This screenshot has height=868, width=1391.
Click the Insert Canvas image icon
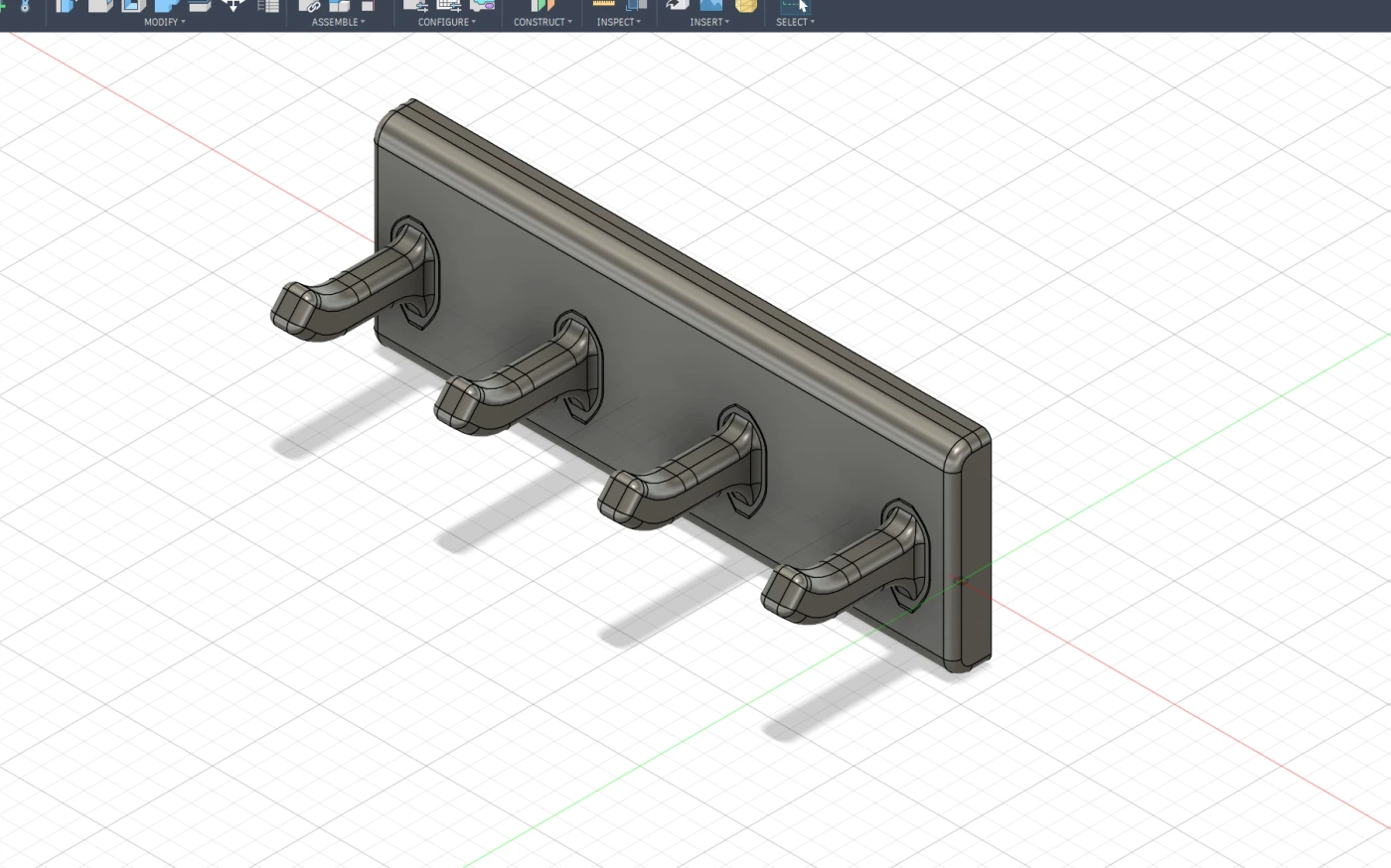710,5
